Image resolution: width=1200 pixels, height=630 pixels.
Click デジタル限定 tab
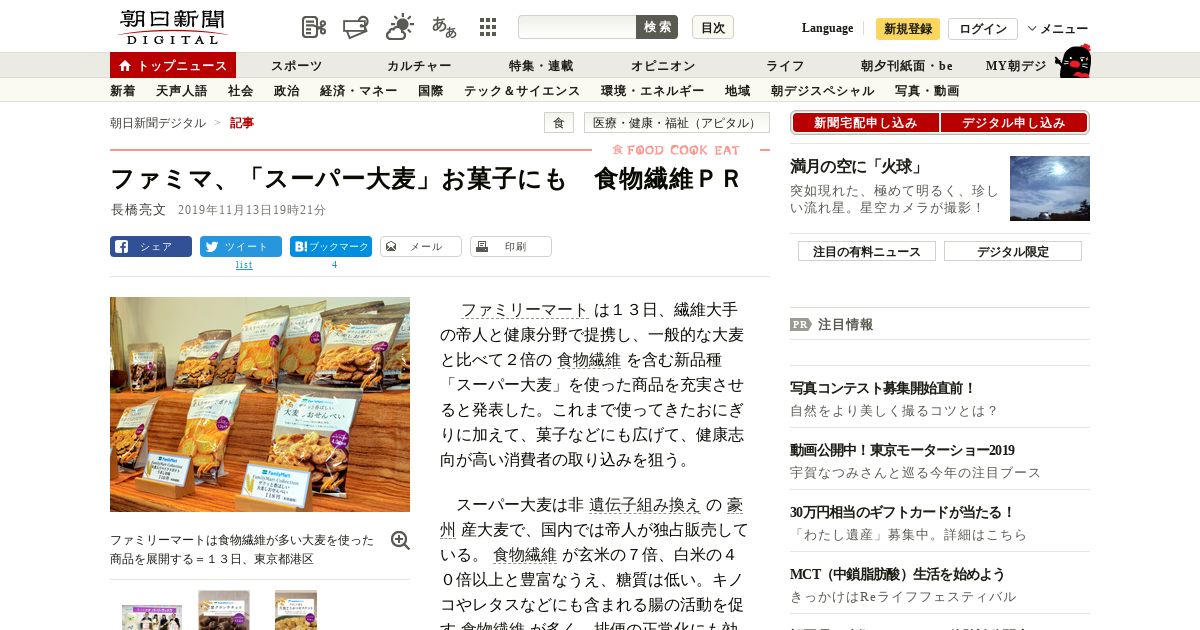[1013, 251]
